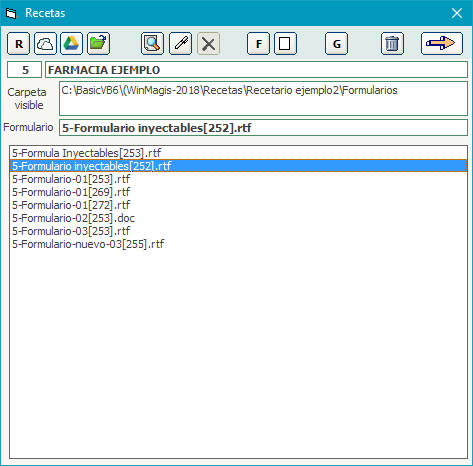Close the Recetas window
Viewport: 473px width, 466px height.
pos(457,13)
